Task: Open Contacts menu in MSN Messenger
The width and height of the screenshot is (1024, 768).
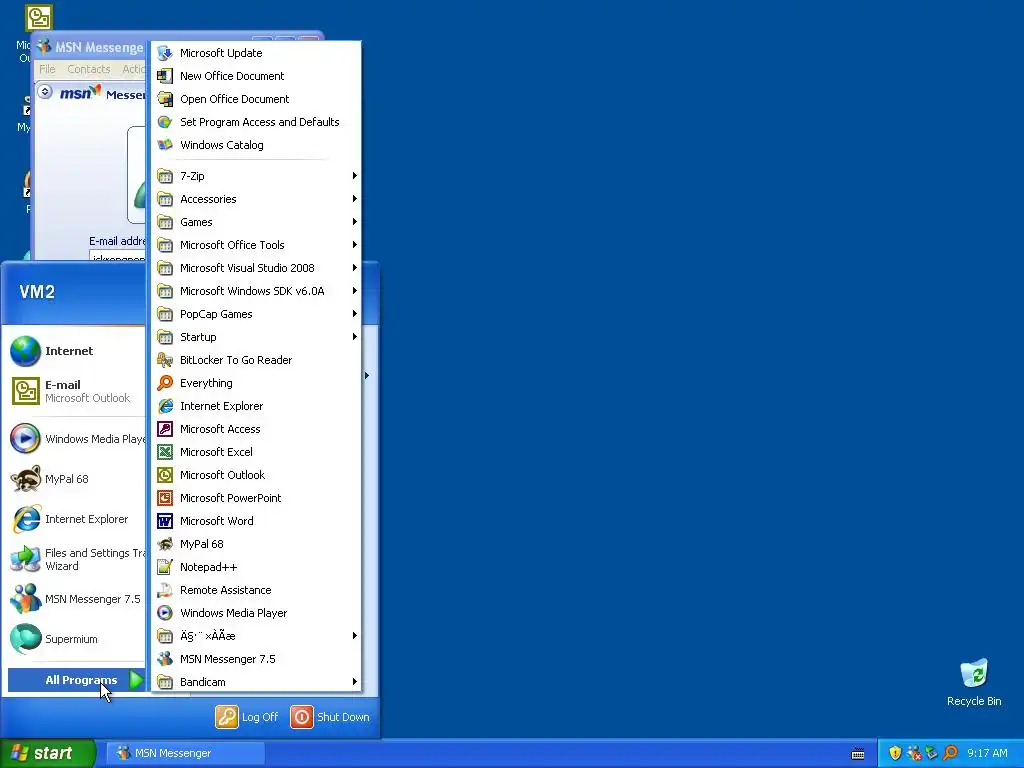Action: coord(89,69)
